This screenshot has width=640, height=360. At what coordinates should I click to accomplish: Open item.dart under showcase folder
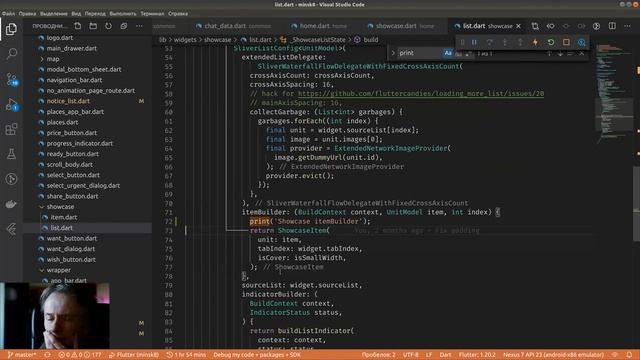(64, 217)
